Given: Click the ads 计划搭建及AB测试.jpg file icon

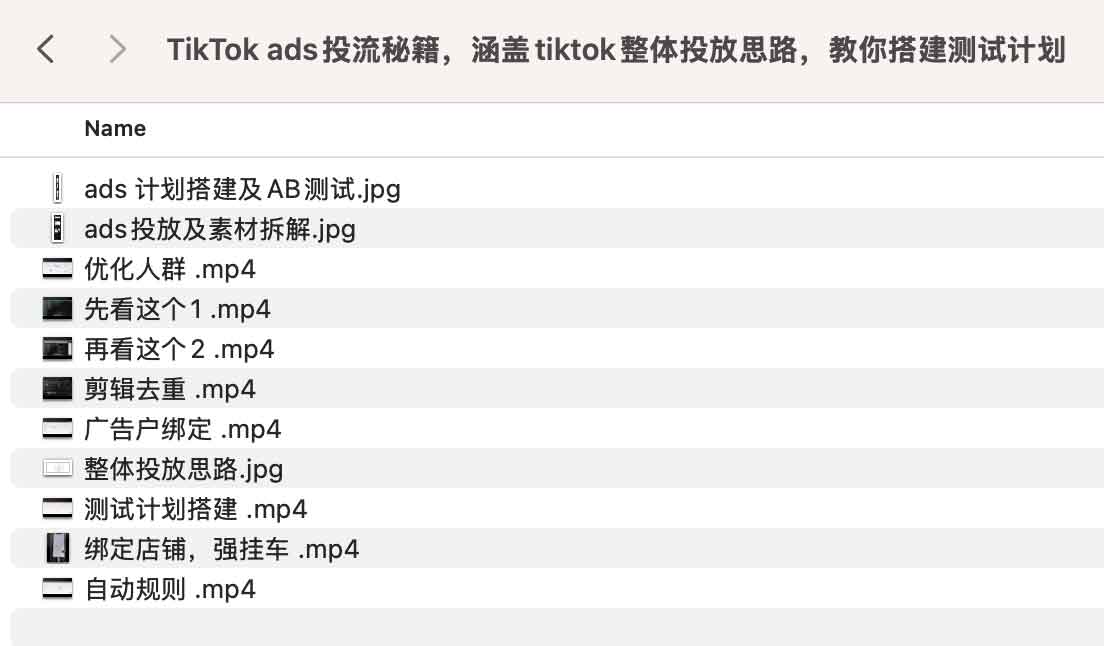Looking at the screenshot, I should 58,188.
